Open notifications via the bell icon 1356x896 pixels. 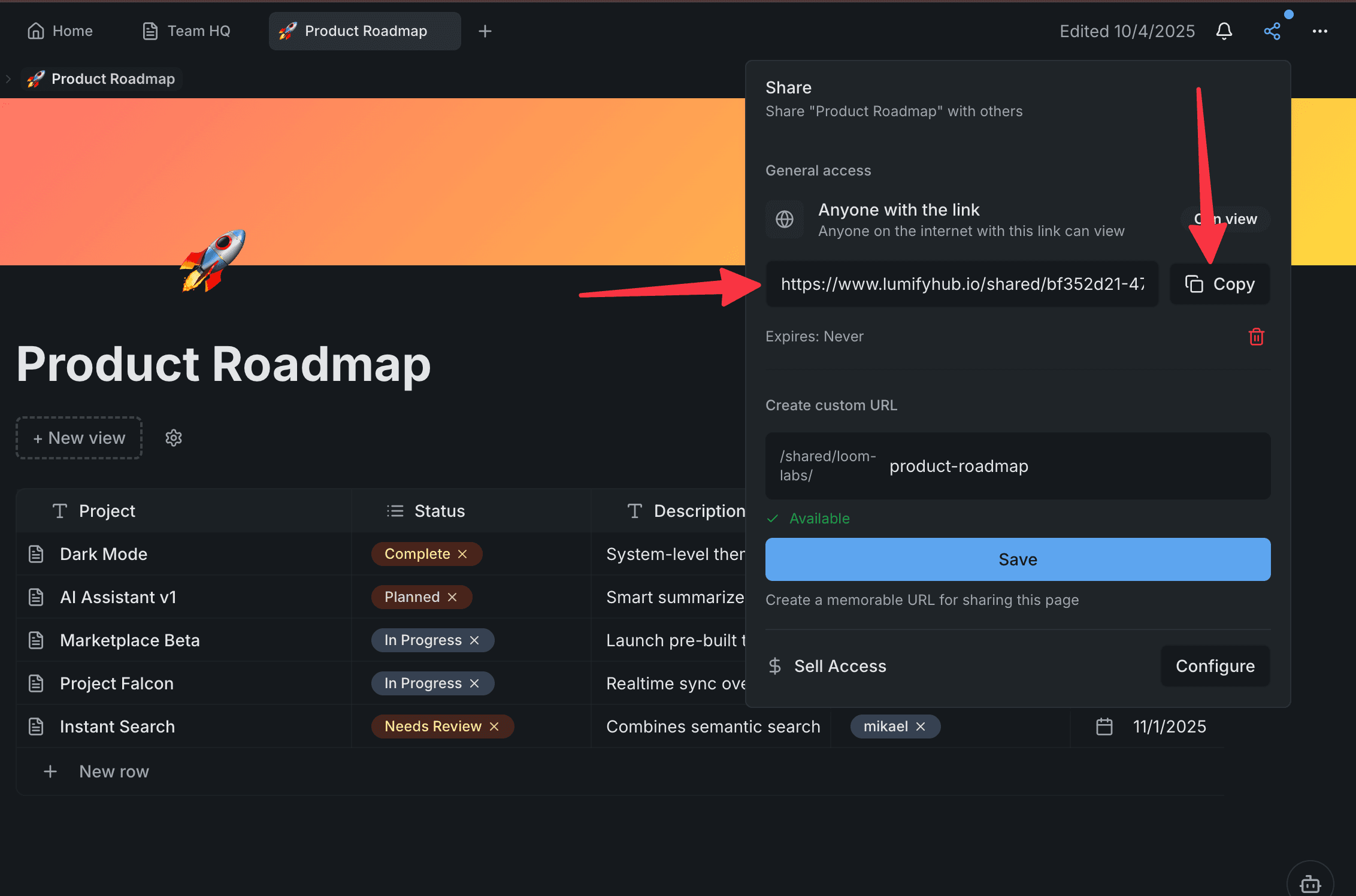coord(1224,31)
